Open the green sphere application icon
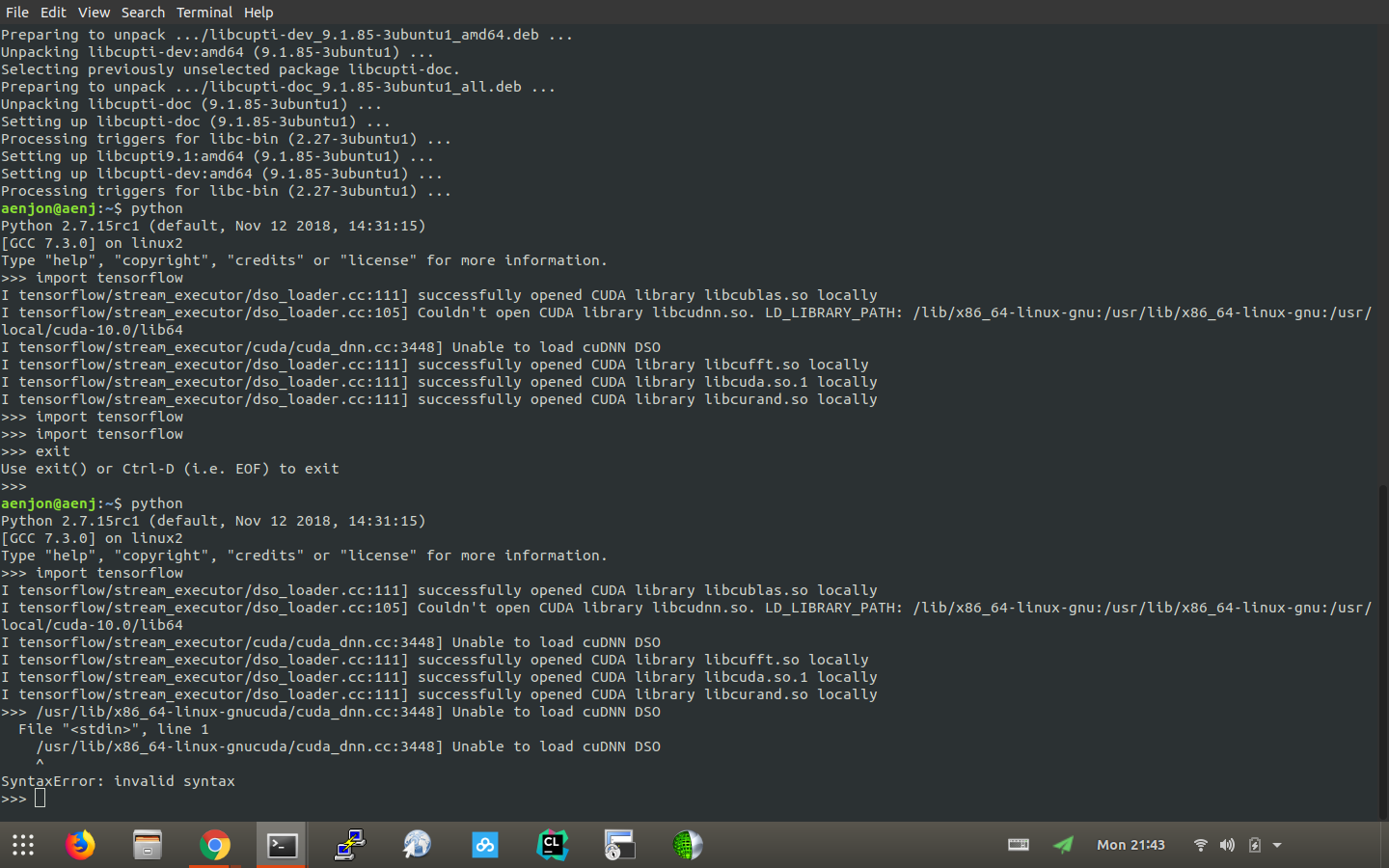This screenshot has height=868, width=1389. coord(688,846)
